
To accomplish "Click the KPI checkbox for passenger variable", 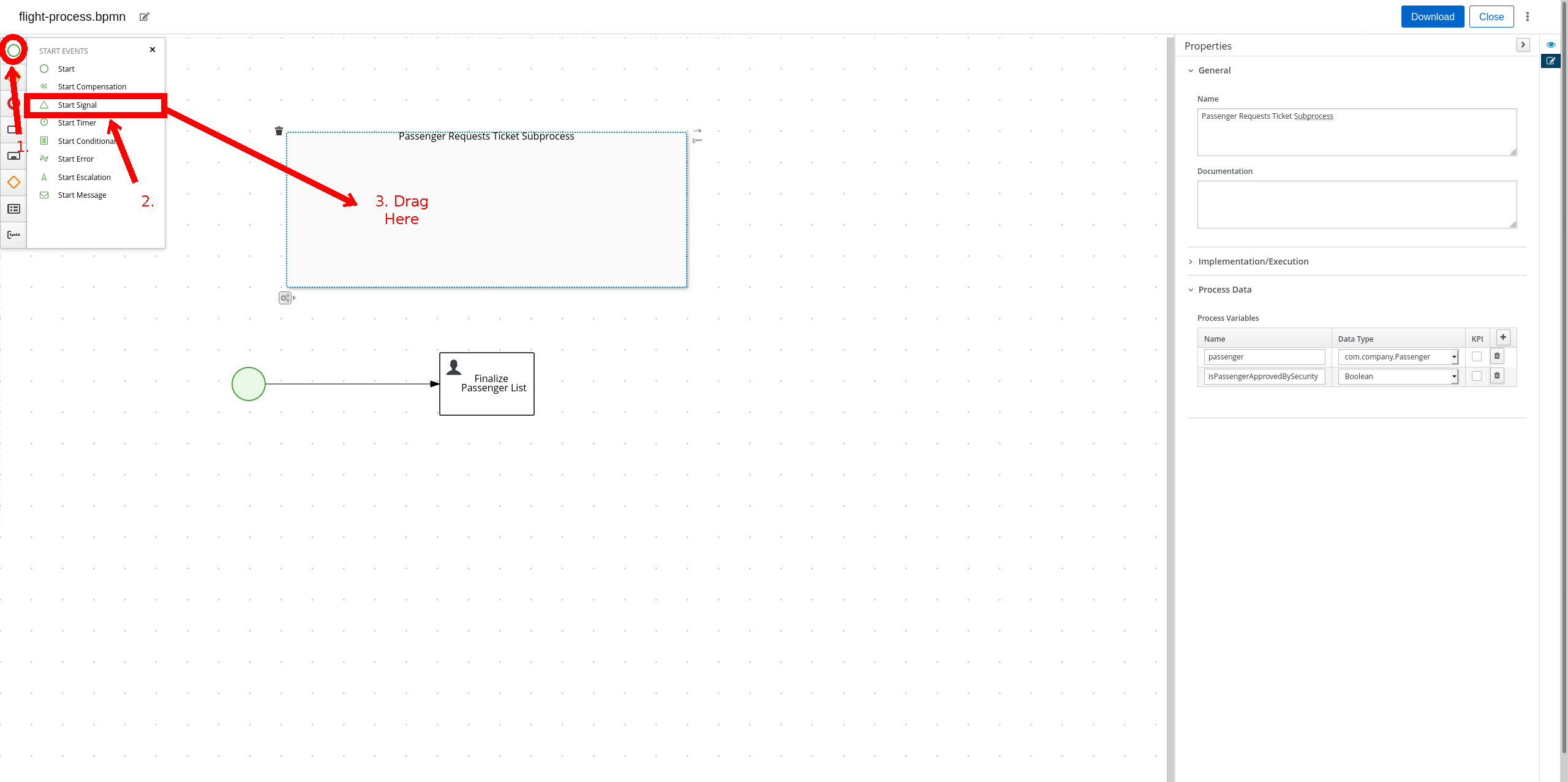I will point(1477,357).
